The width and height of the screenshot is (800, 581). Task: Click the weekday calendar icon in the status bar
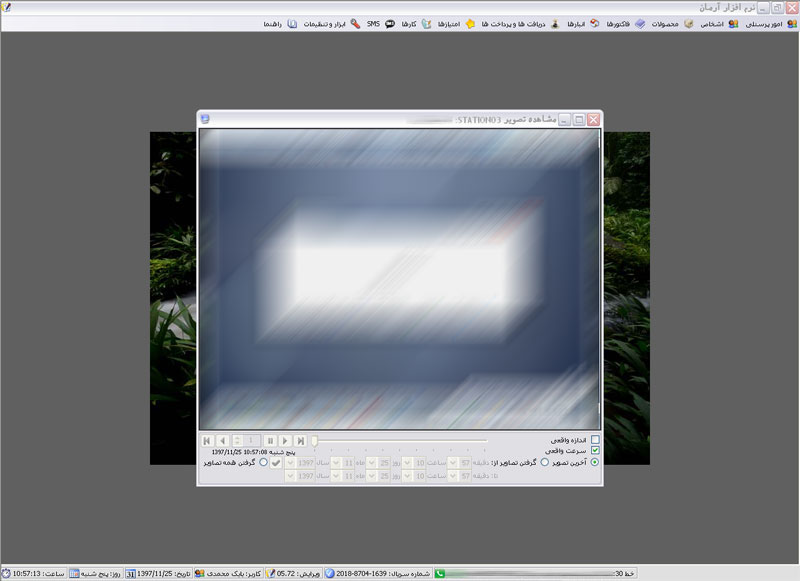74,574
